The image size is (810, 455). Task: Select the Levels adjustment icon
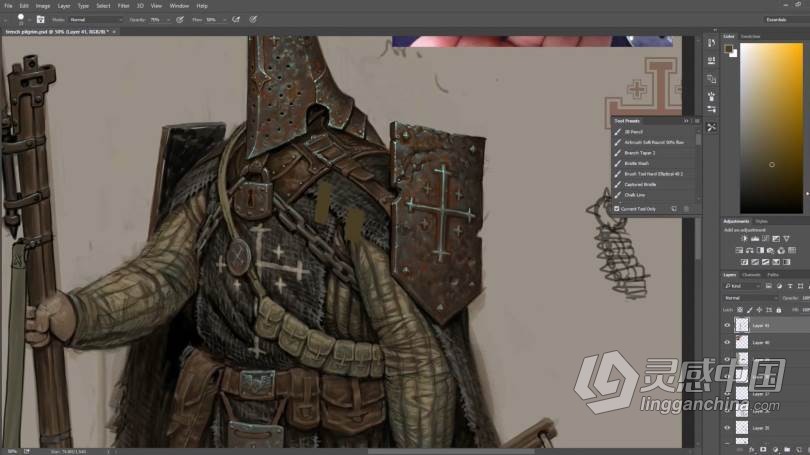tap(755, 239)
